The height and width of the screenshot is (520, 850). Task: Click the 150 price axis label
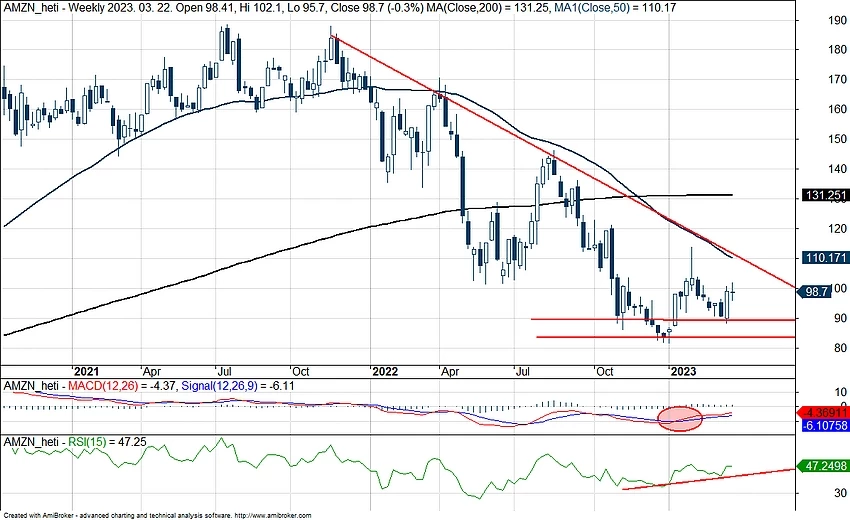tap(838, 139)
